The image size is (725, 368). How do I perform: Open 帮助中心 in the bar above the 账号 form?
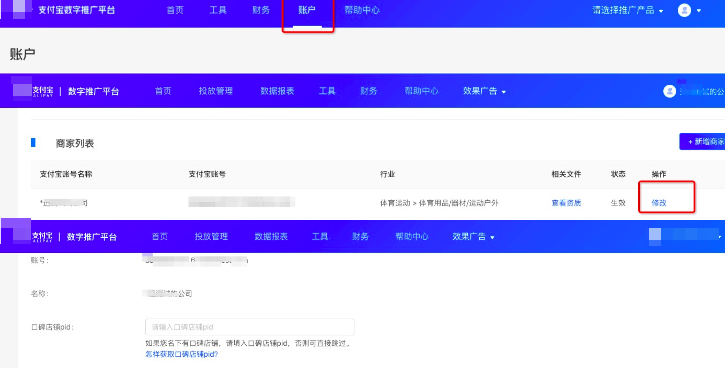coord(412,237)
